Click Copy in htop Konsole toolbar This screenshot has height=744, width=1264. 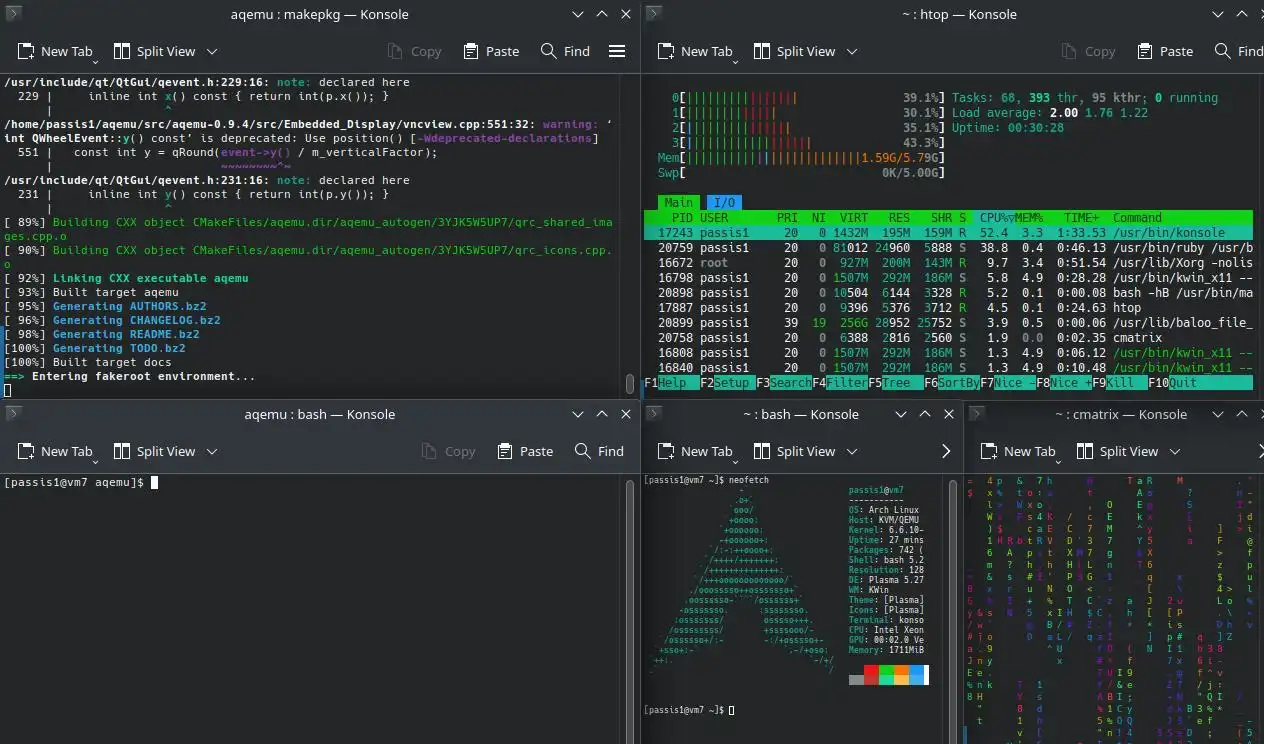(1087, 51)
